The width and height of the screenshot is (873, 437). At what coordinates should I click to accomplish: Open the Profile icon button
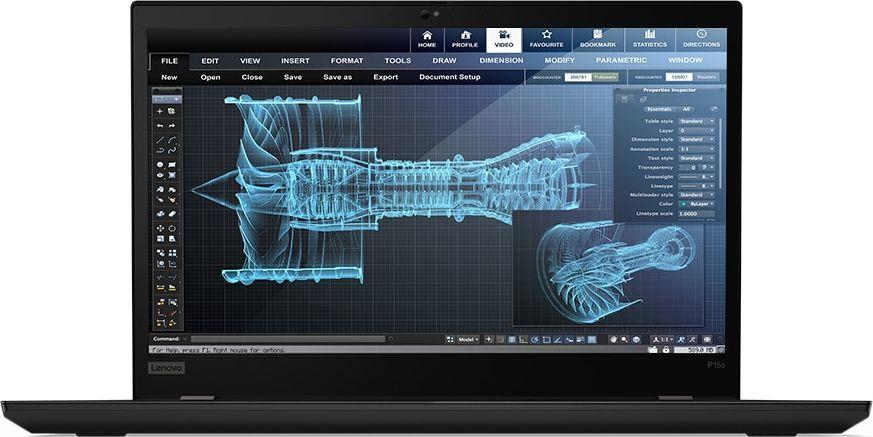(x=464, y=39)
